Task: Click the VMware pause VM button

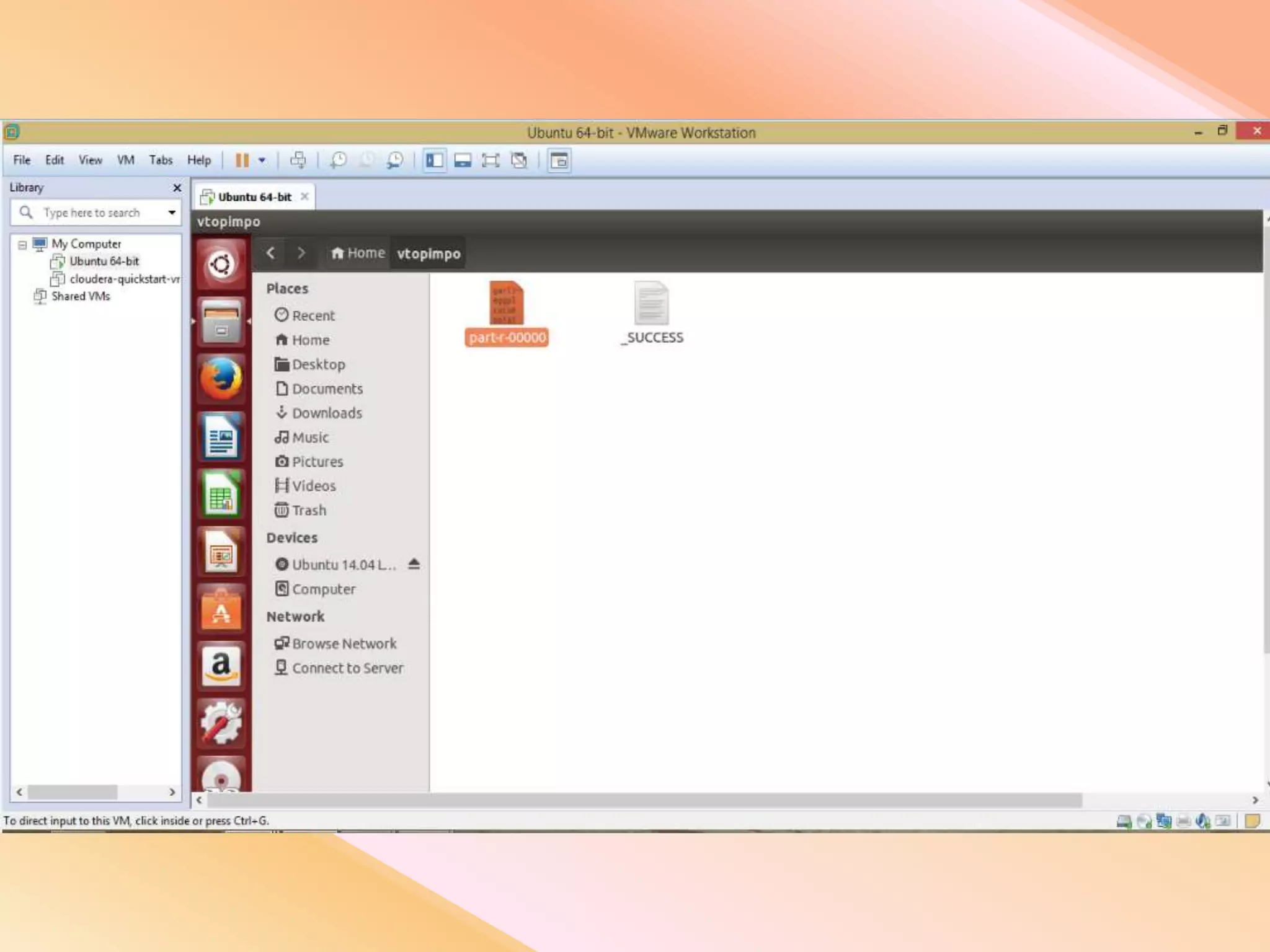Action: coord(242,161)
